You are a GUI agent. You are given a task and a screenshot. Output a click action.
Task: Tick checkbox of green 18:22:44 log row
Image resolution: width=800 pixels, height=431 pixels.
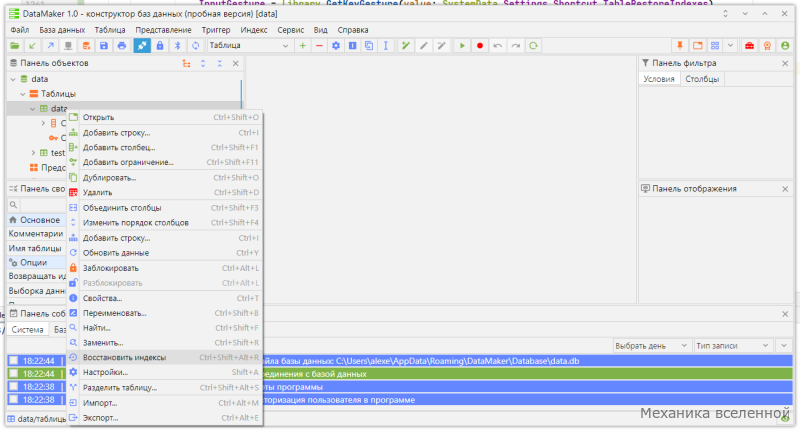[x=14, y=373]
